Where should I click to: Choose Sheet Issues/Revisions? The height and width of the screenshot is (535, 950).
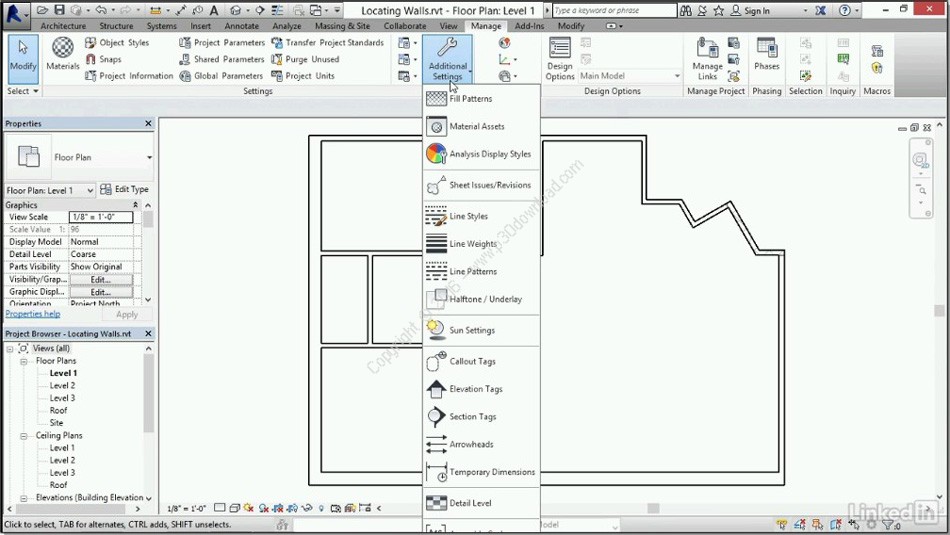tap(480, 185)
